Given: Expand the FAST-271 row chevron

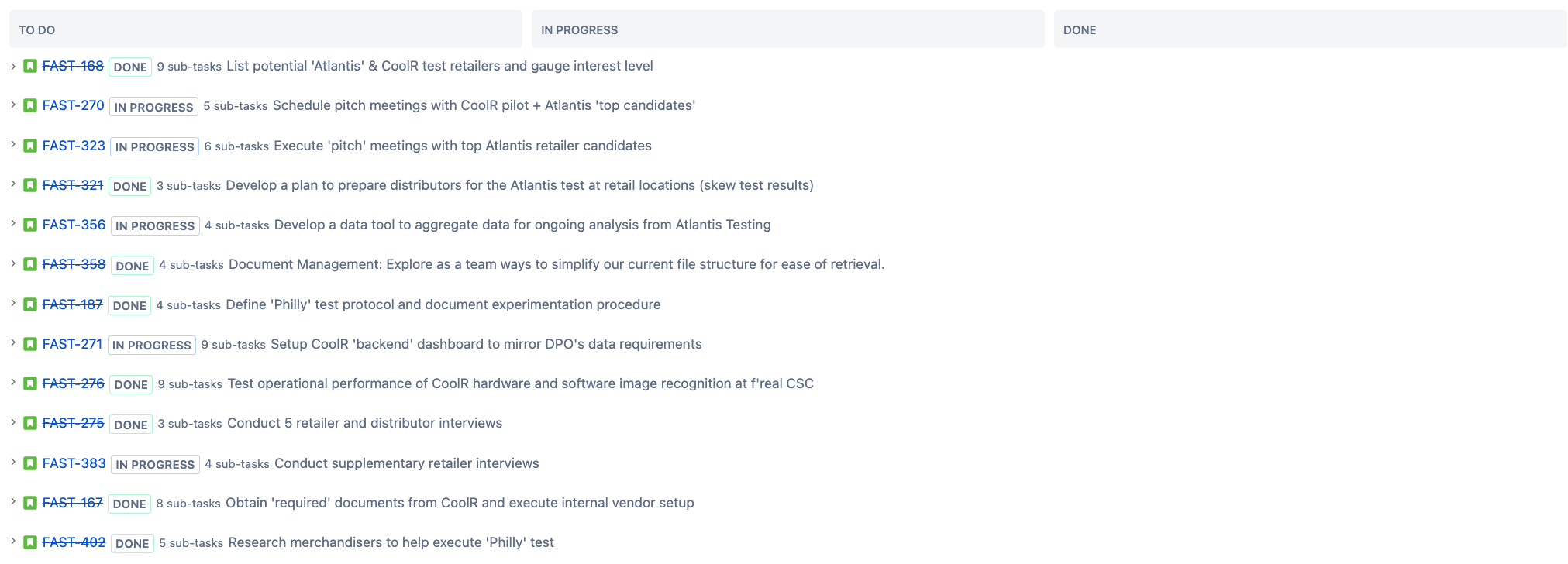Looking at the screenshot, I should tap(13, 343).
